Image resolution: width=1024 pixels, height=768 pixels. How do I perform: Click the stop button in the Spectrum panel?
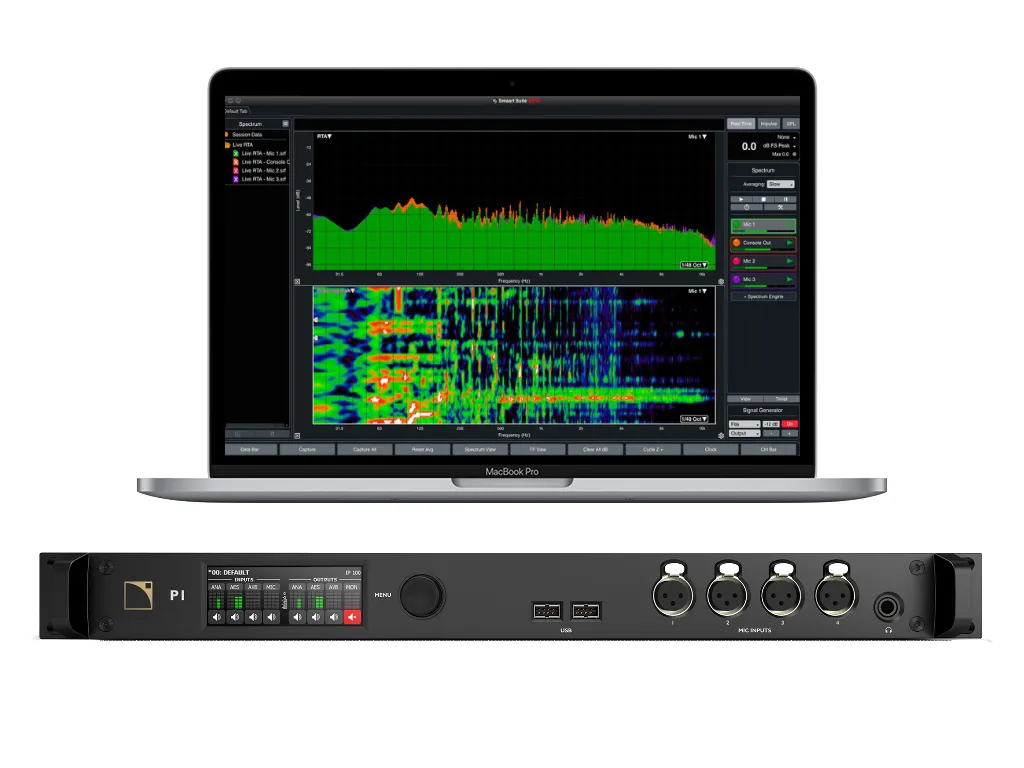click(763, 199)
